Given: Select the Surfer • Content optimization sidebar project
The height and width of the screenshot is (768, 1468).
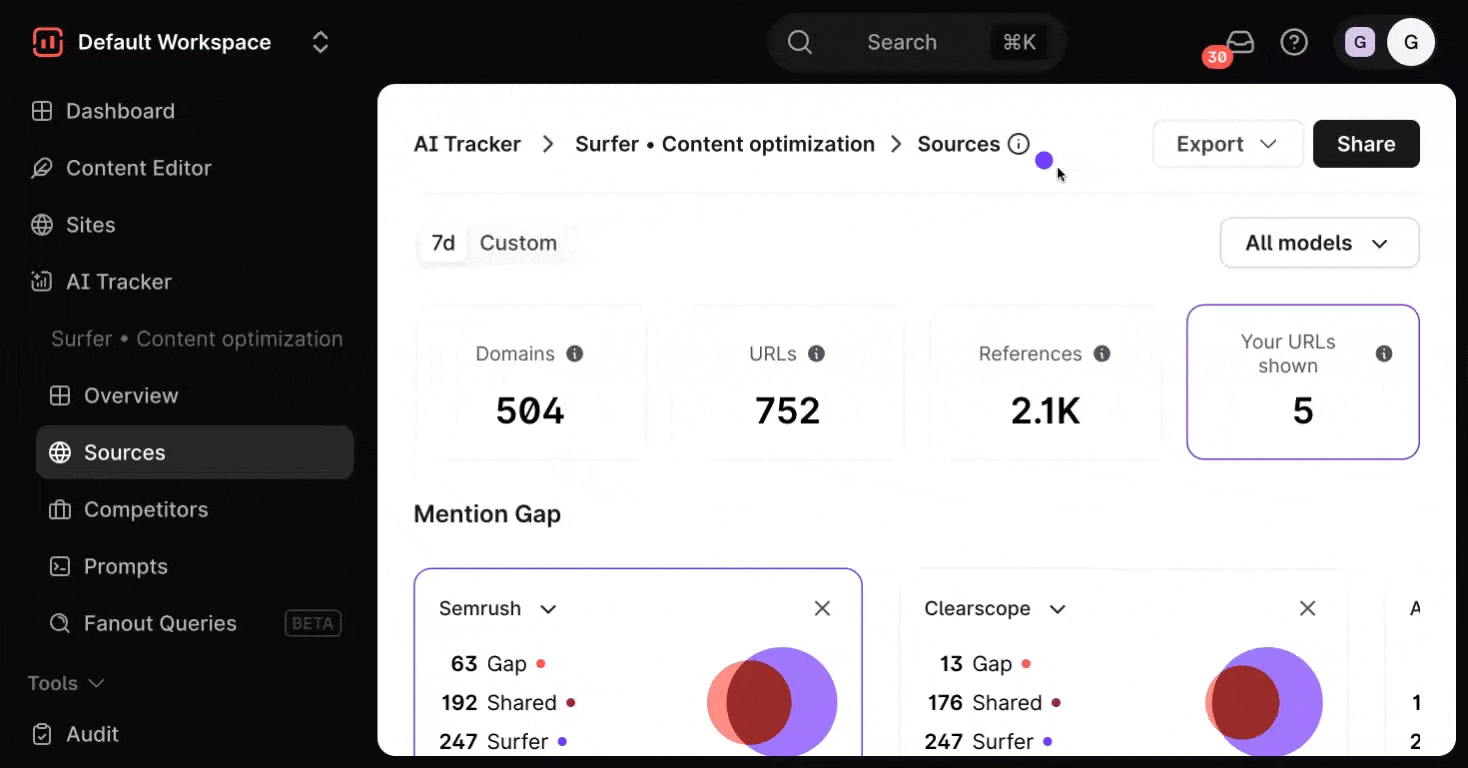Looking at the screenshot, I should pos(197,339).
